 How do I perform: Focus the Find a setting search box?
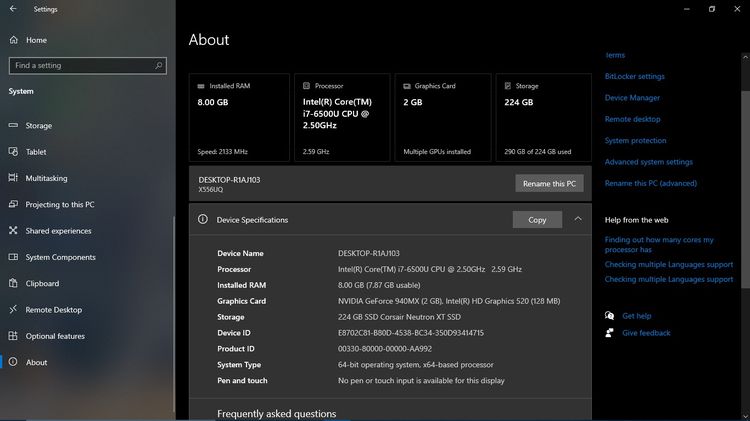click(88, 66)
